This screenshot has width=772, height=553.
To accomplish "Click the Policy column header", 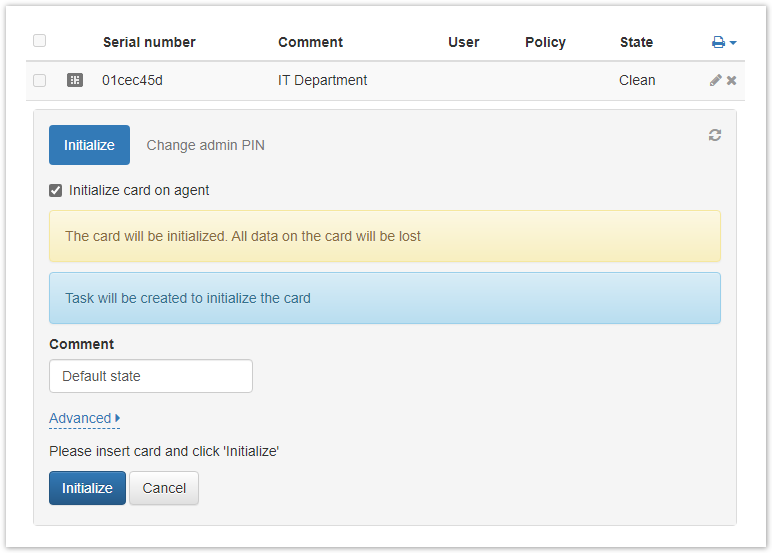I will [x=545, y=42].
